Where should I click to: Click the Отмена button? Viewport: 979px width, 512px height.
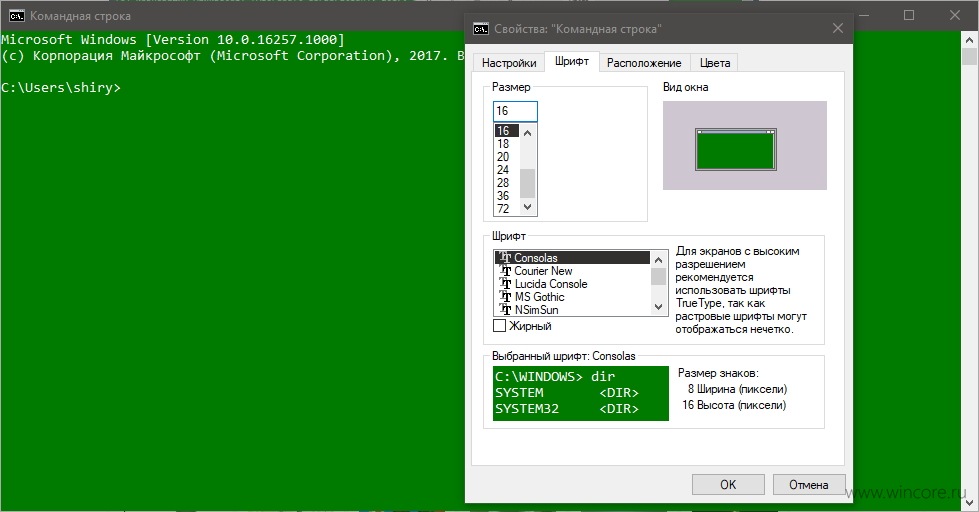tap(809, 485)
